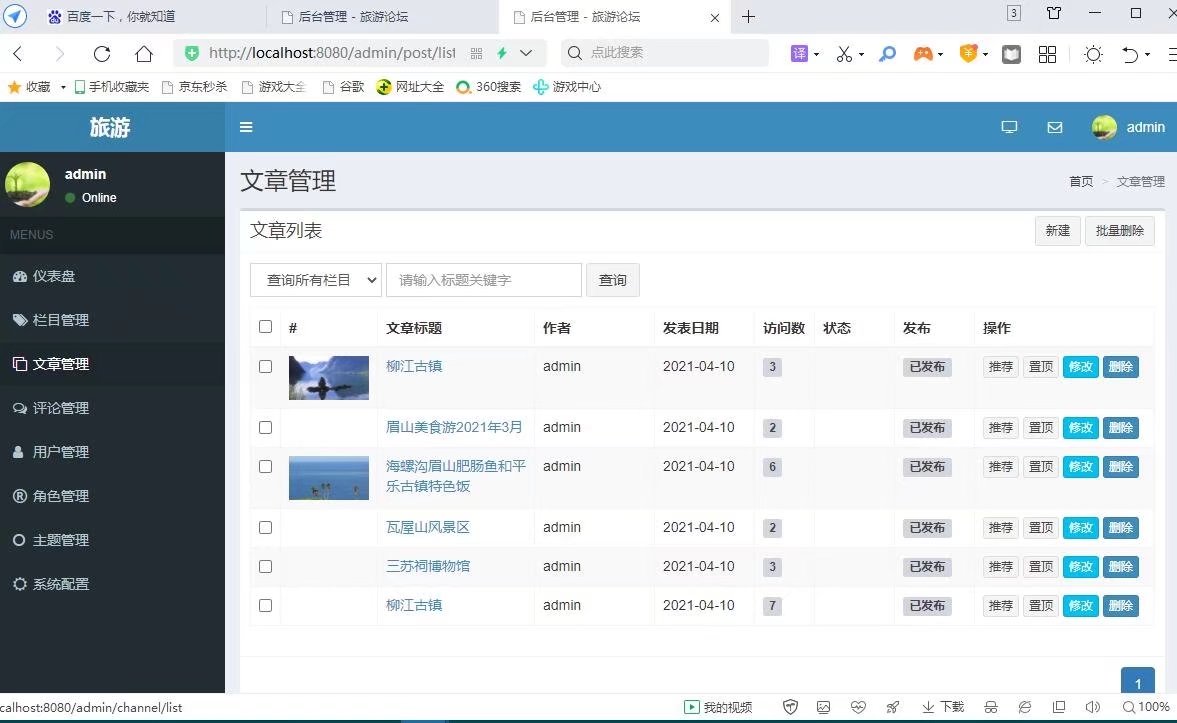Open the 瓦屋山风景区 article link

coord(428,527)
